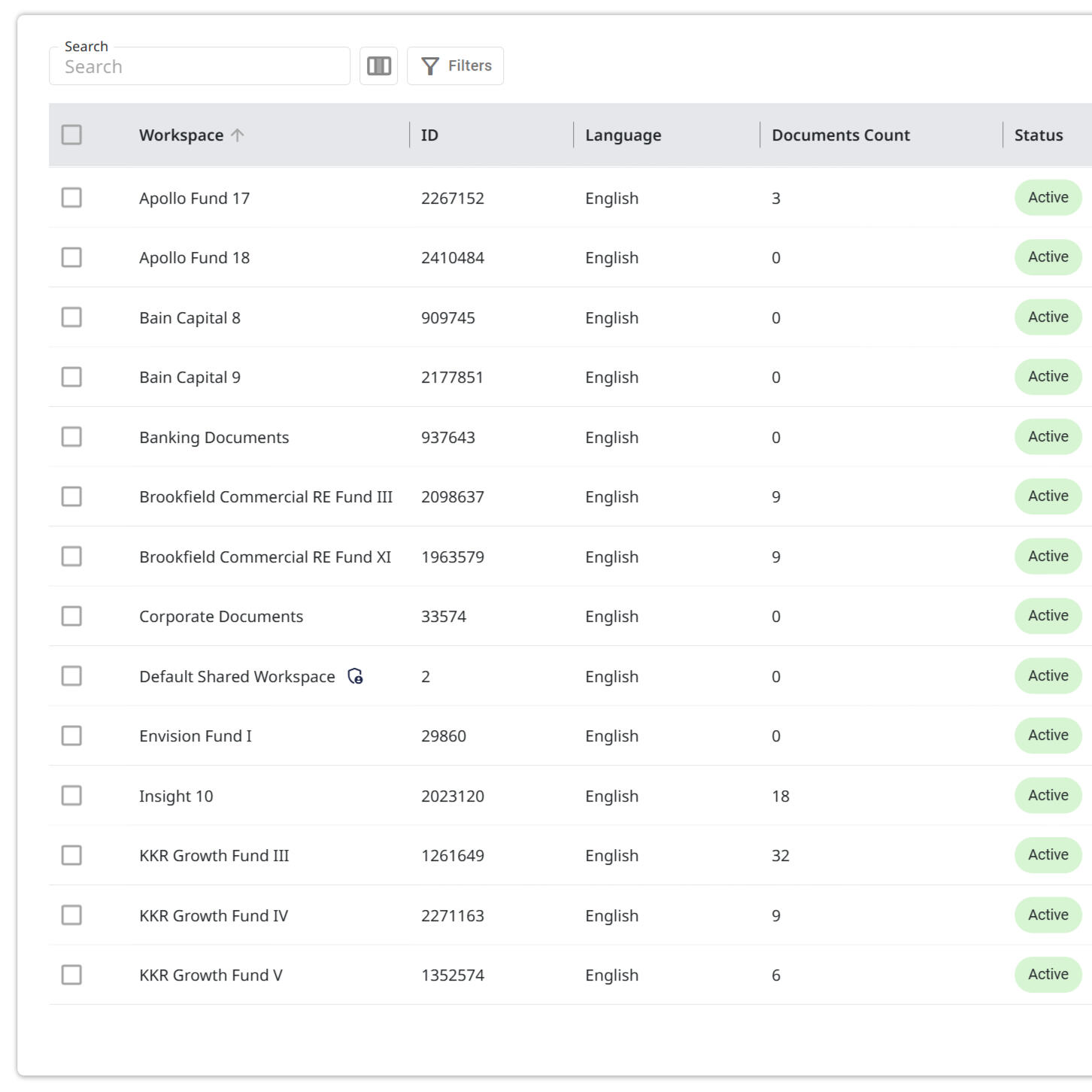The width and height of the screenshot is (1092, 1092).
Task: Focus the Search input field
Action: pos(199,67)
